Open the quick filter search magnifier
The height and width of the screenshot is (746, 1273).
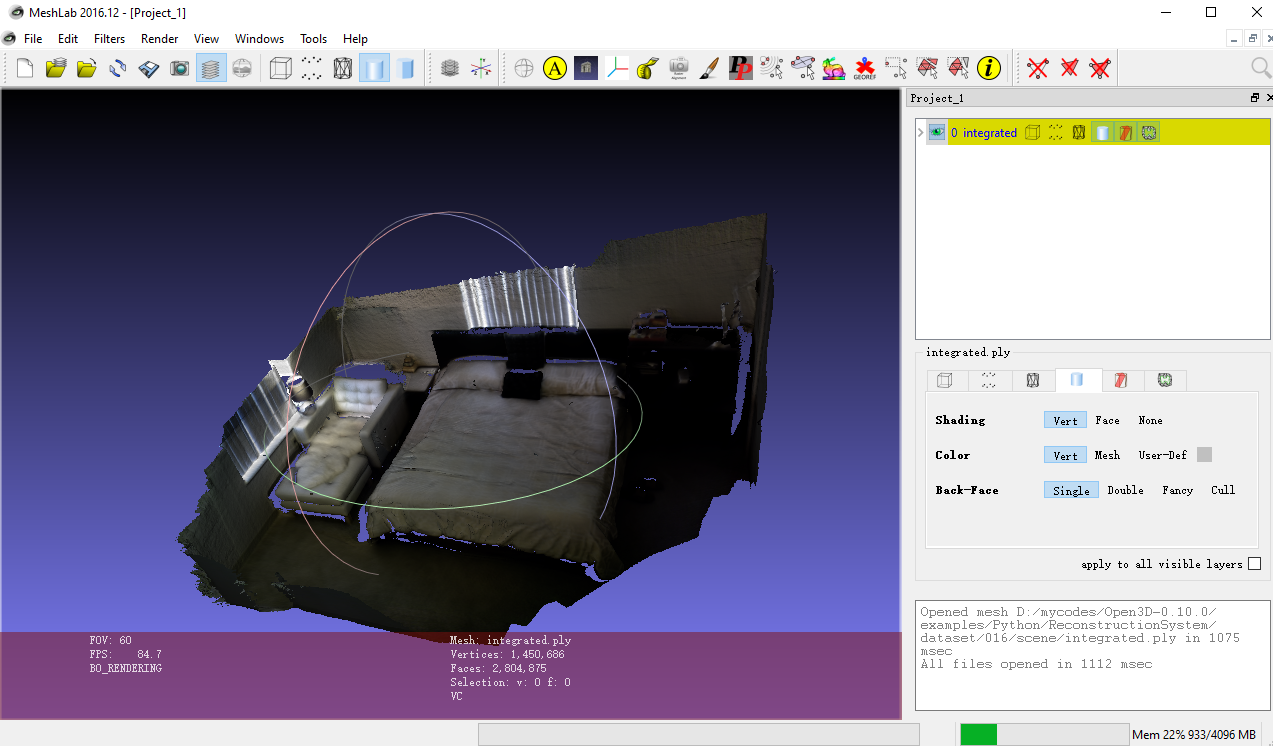(x=1261, y=68)
